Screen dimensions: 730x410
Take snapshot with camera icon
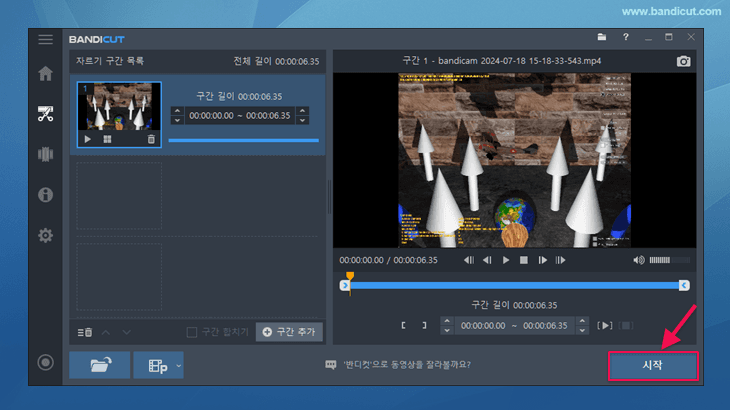click(683, 61)
